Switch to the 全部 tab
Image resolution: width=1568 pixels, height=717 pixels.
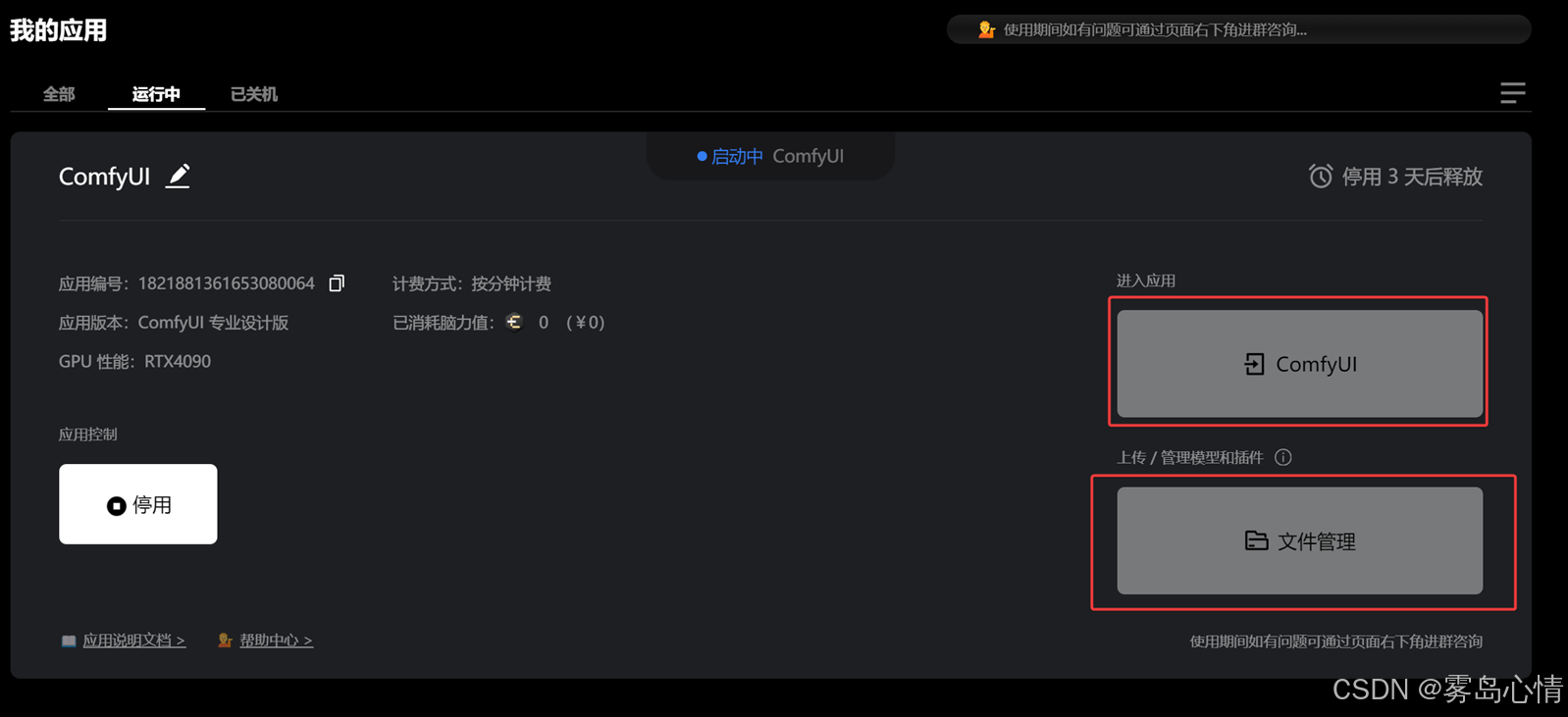[59, 94]
